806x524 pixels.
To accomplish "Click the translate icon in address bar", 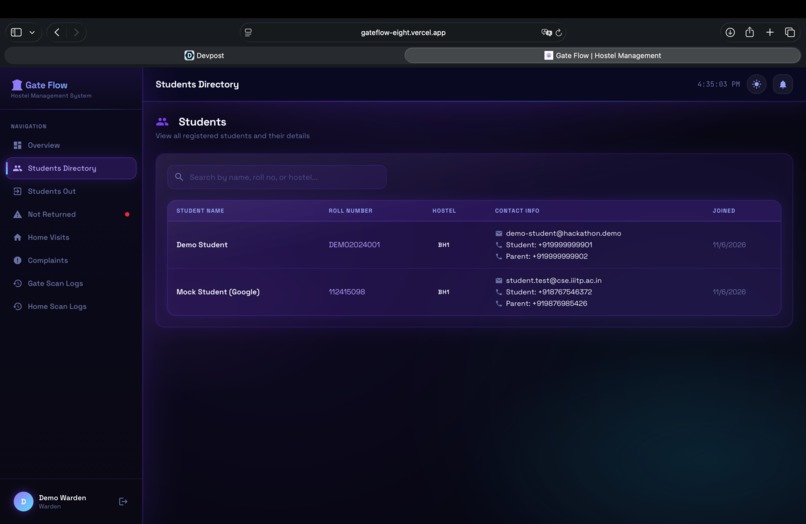I will (x=546, y=32).
